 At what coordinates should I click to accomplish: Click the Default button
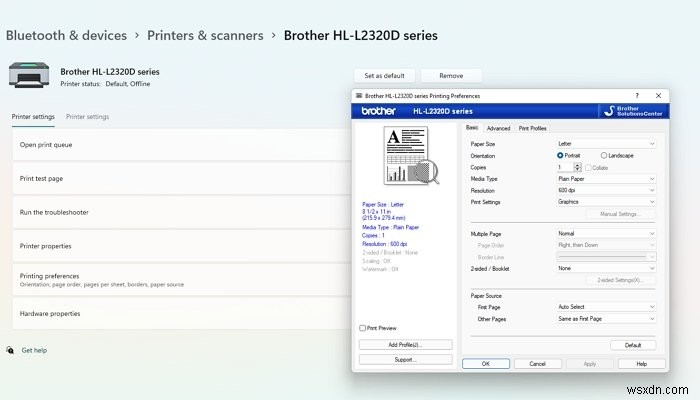coord(633,345)
